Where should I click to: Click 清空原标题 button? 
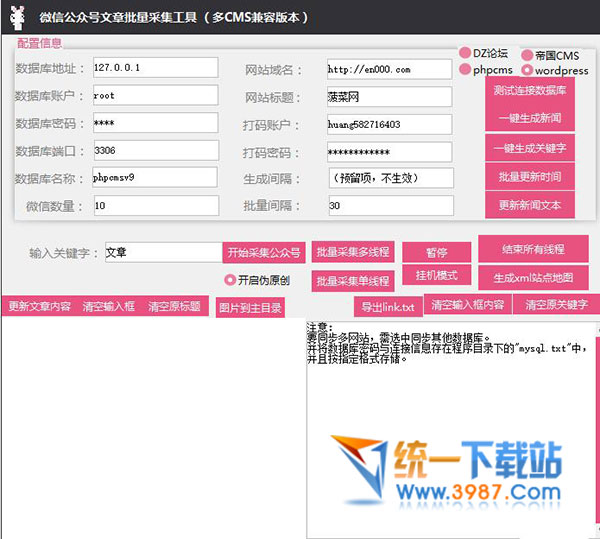click(x=174, y=306)
